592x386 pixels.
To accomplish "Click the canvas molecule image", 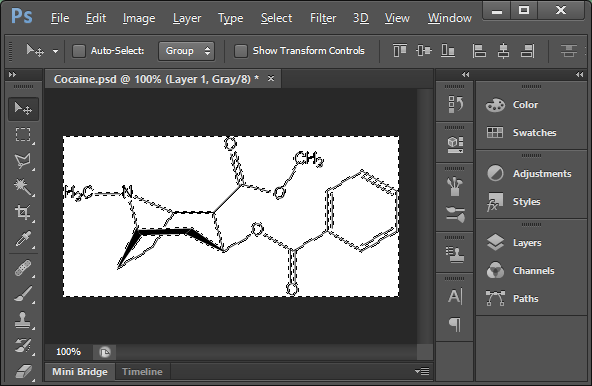I will point(231,216).
